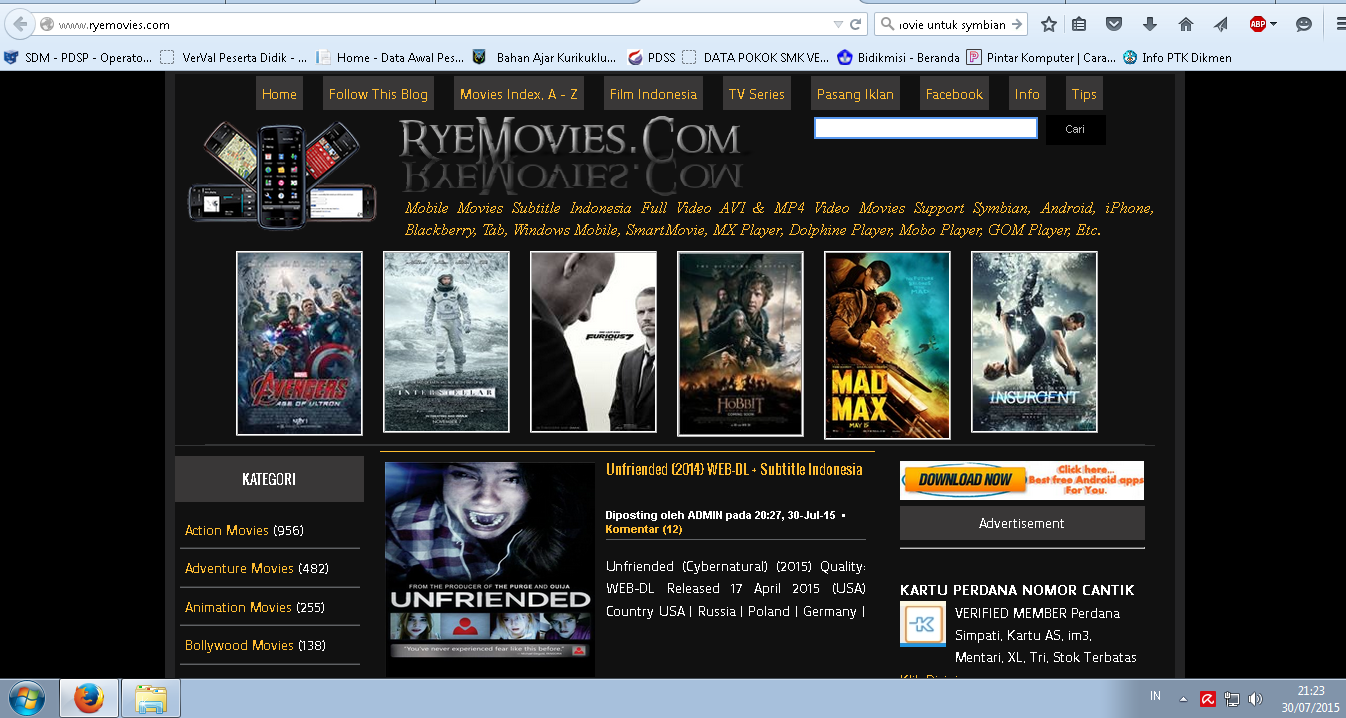Open the Adventure Movies category
This screenshot has height=718, width=1346.
point(239,568)
